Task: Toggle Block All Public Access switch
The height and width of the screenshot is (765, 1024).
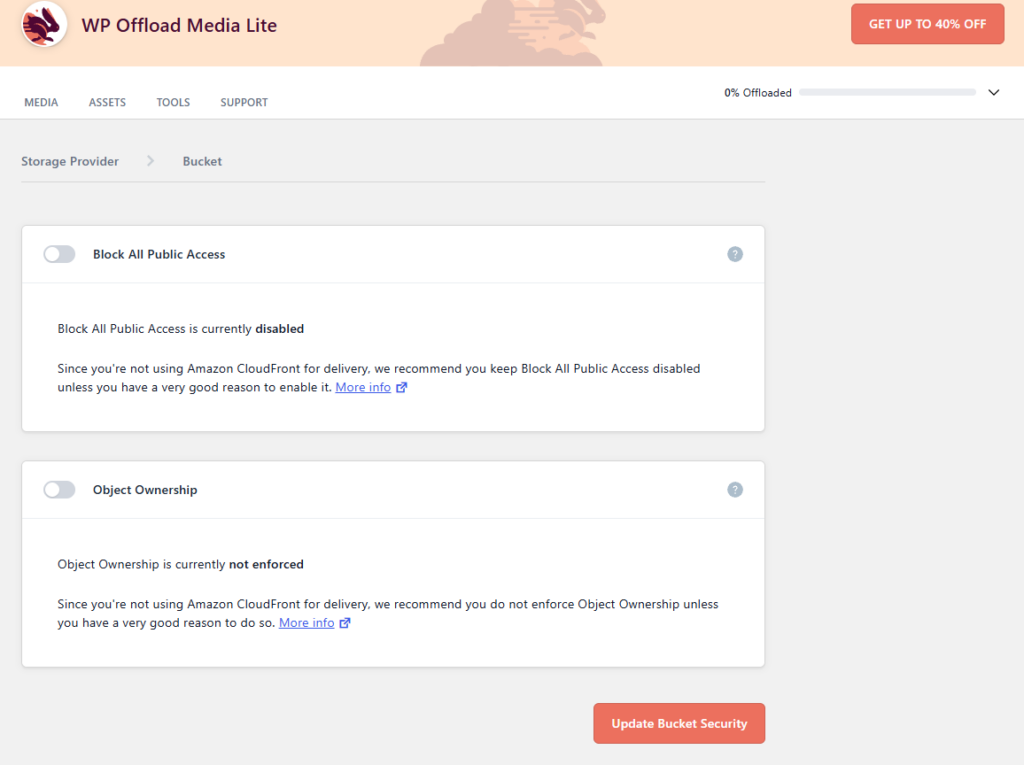Action: [59, 254]
